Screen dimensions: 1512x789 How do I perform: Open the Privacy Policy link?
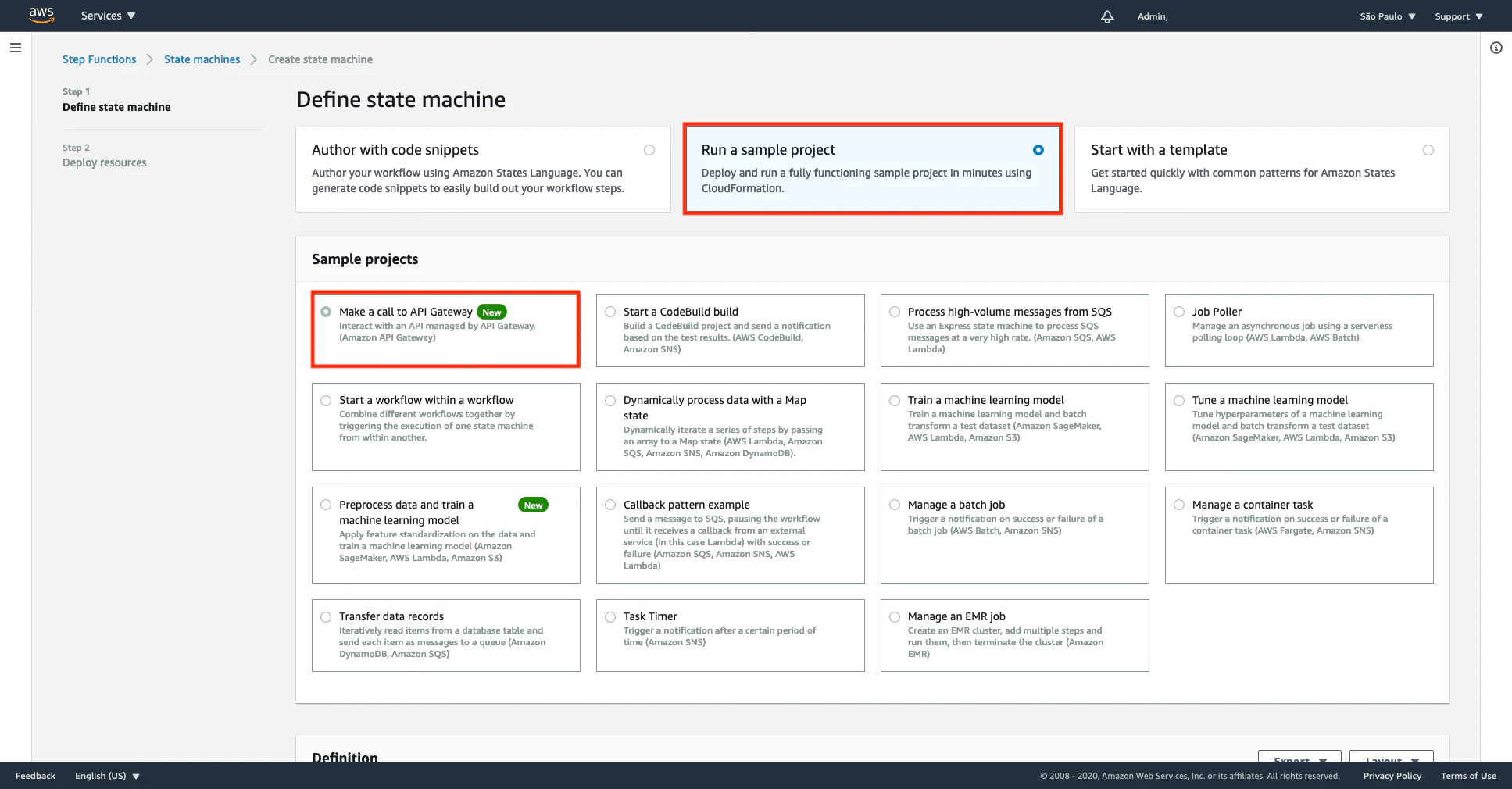coord(1392,776)
